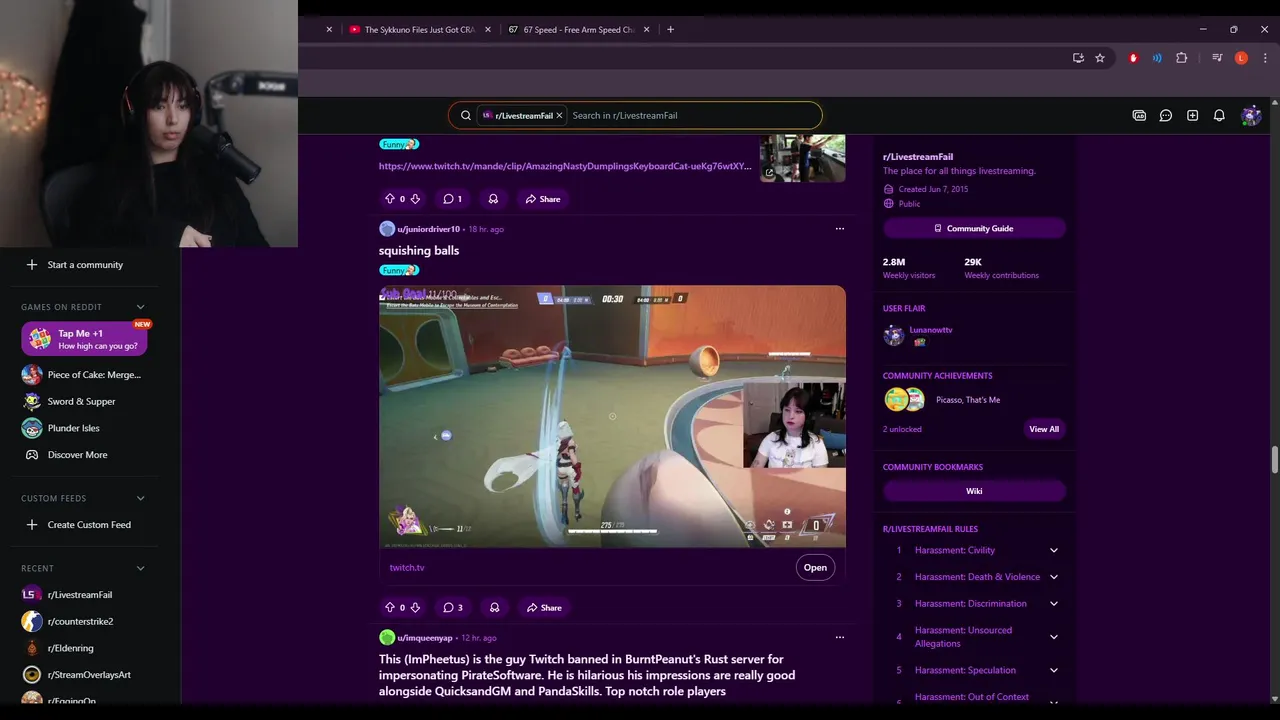Image resolution: width=1280 pixels, height=720 pixels.
Task: Visit the u/juniordriver10 profile
Action: point(428,229)
